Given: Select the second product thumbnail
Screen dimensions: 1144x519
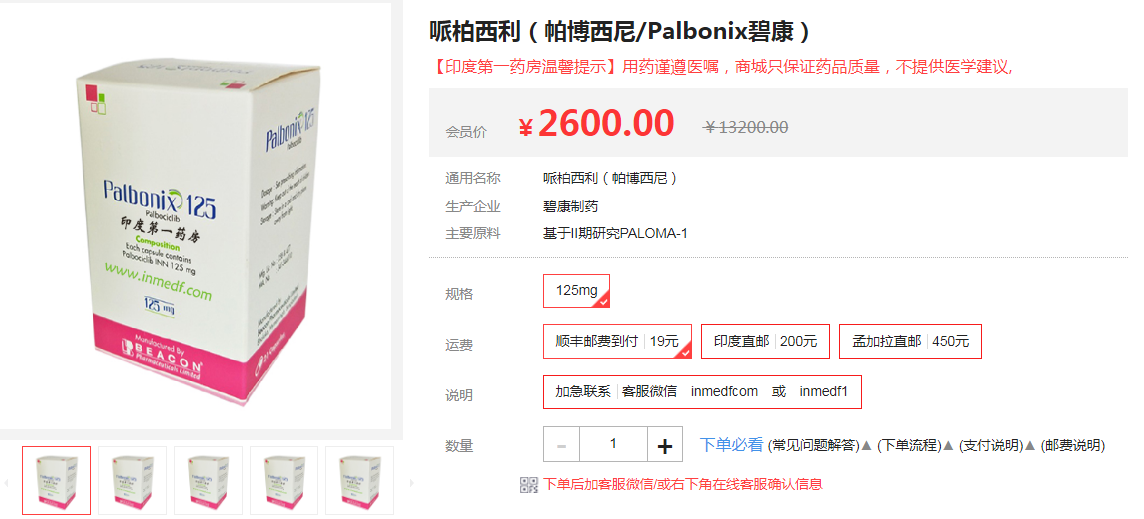Looking at the screenshot, I should [133, 480].
